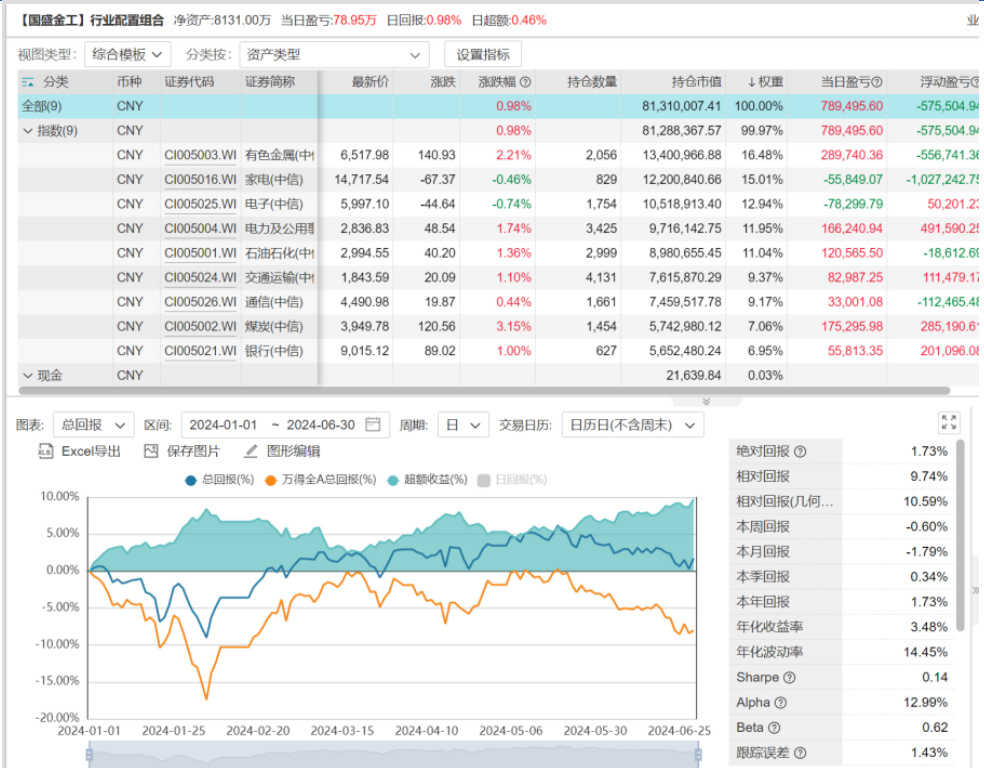
Task: Click the help icon next to 涨跌幅 header
Action: [x=525, y=82]
